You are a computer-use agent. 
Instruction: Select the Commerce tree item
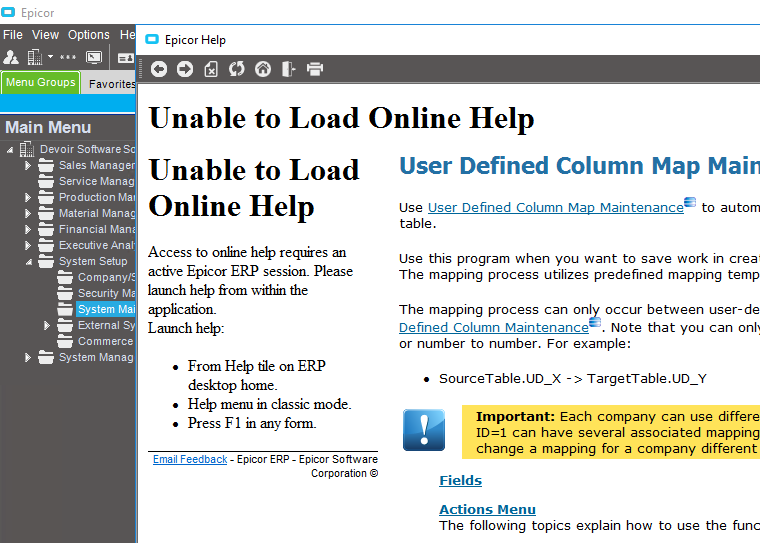click(106, 341)
